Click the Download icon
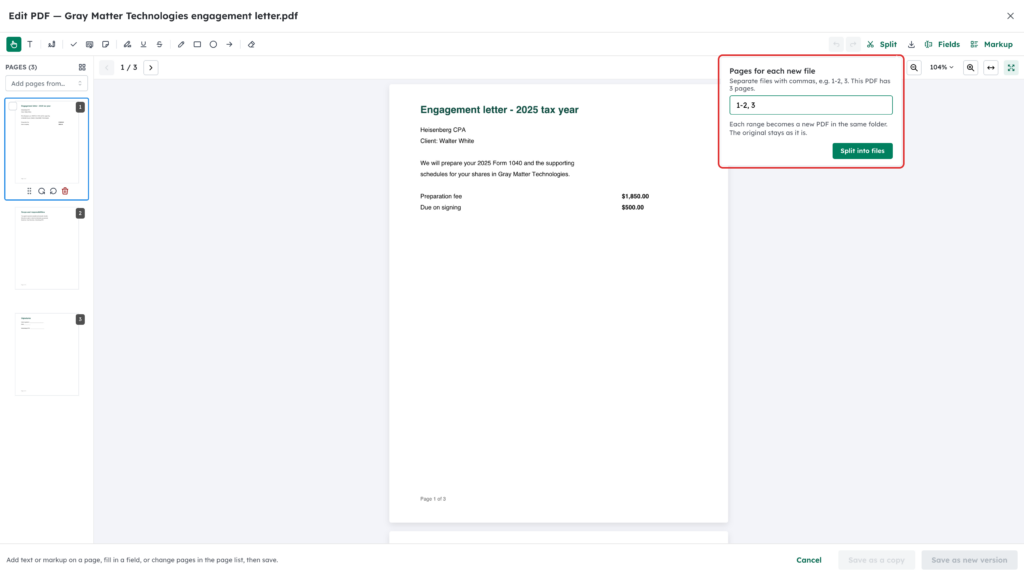The height and width of the screenshot is (576, 1024). (x=912, y=44)
